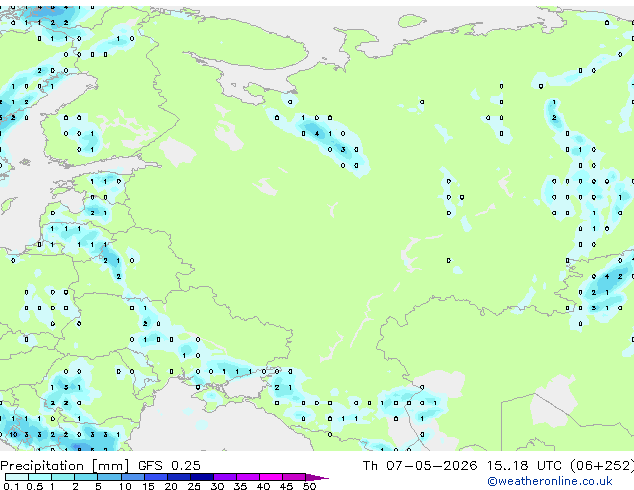The image size is (634, 490).
Task: Click the palest cyan 0.1–0.5 mm legend swatch
Action: coord(17,477)
